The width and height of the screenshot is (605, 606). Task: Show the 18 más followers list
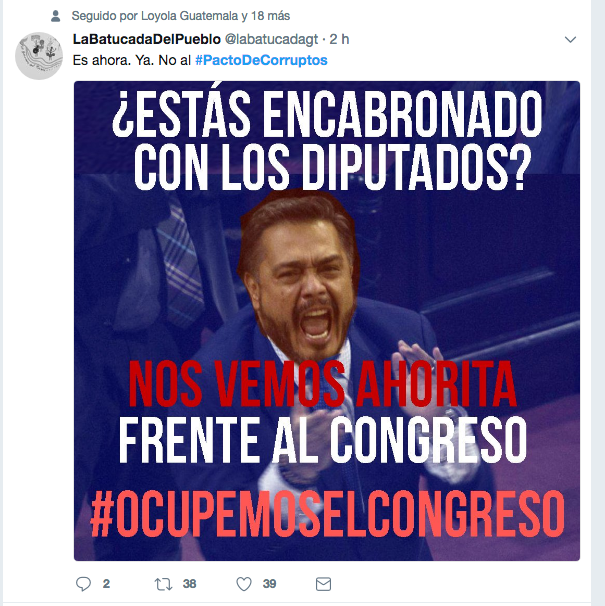click(270, 16)
